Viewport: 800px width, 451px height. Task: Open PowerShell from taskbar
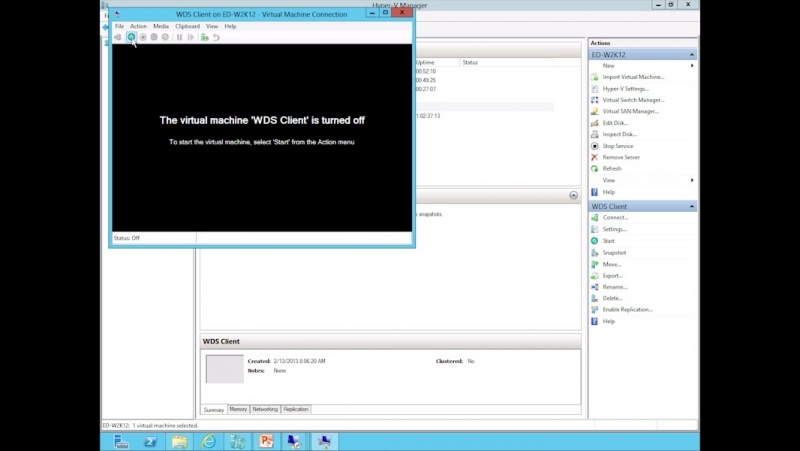click(150, 441)
